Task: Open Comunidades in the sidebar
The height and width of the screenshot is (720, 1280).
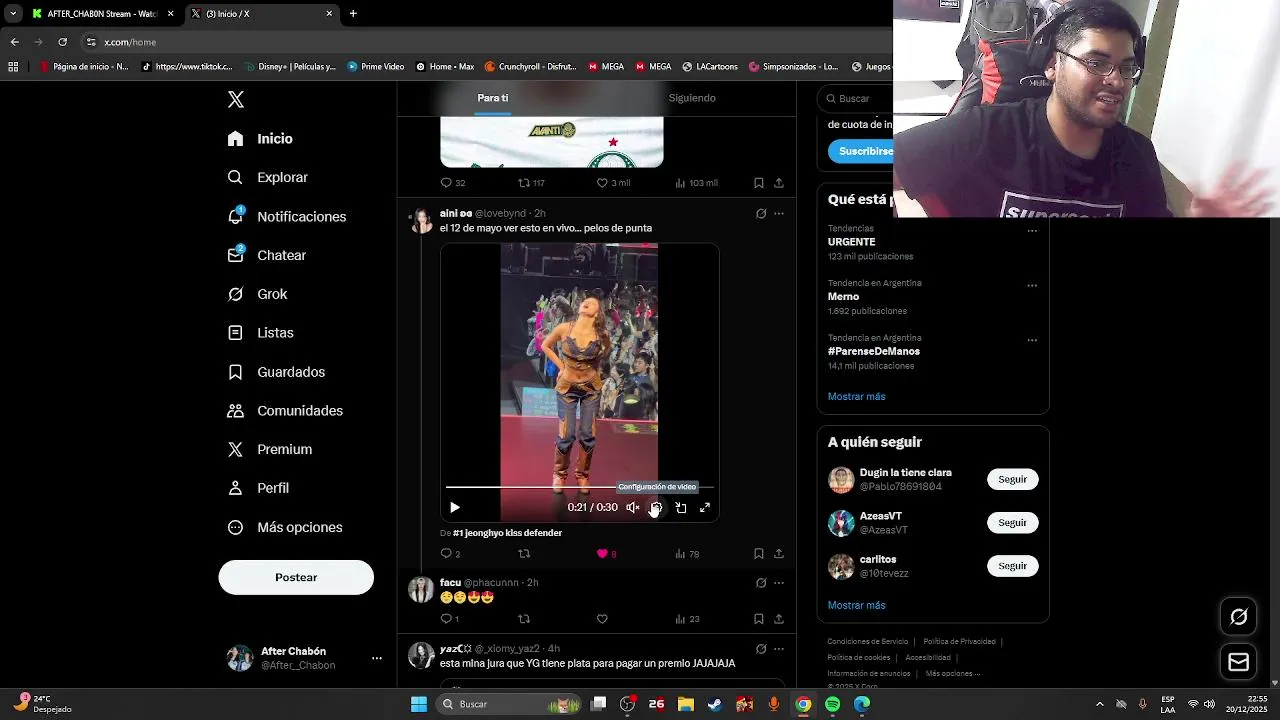Action: 285,411
